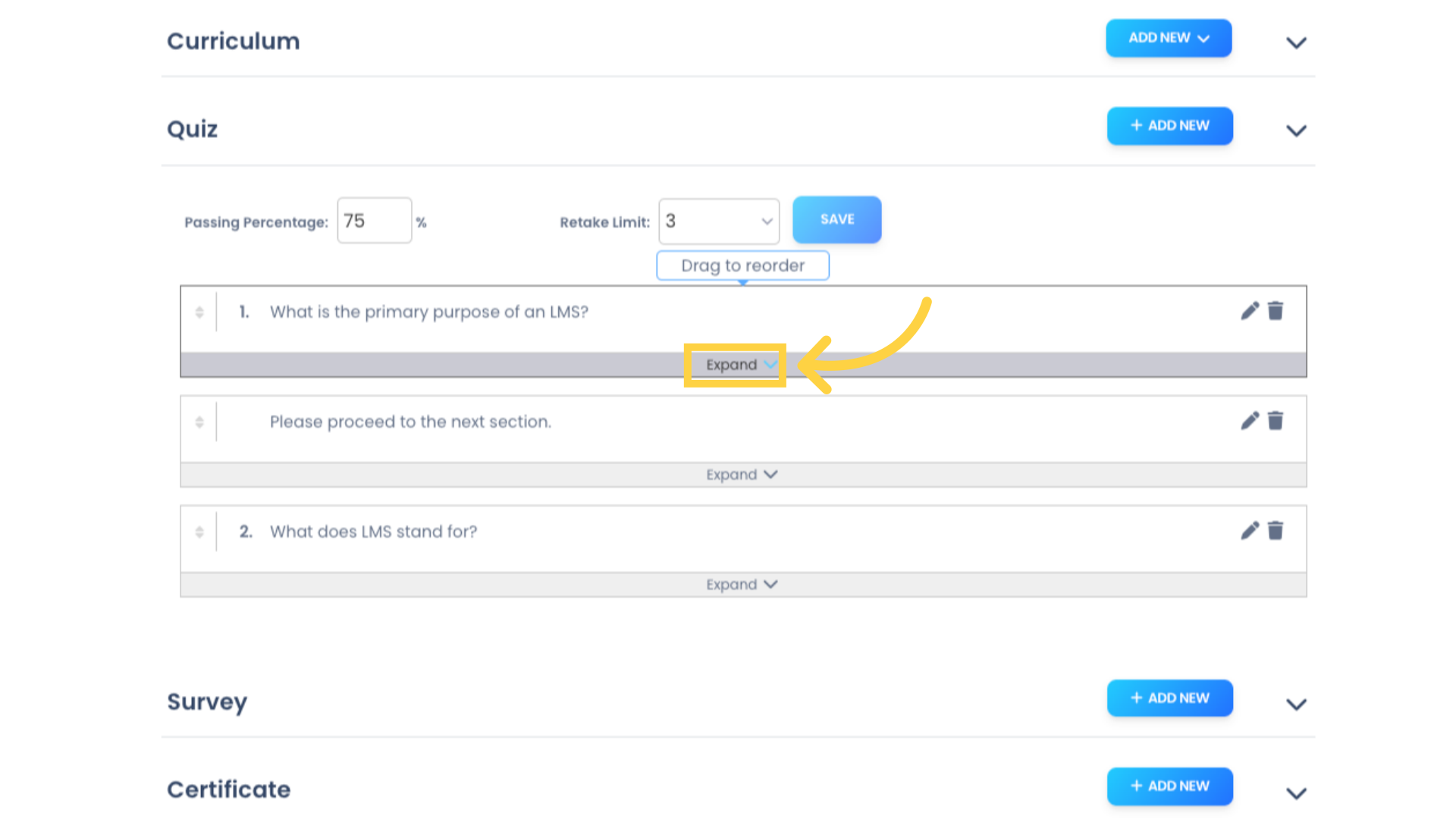Viewport: 1456px width, 819px height.
Task: Open the Retake Limit dropdown
Action: pyautogui.click(x=718, y=219)
